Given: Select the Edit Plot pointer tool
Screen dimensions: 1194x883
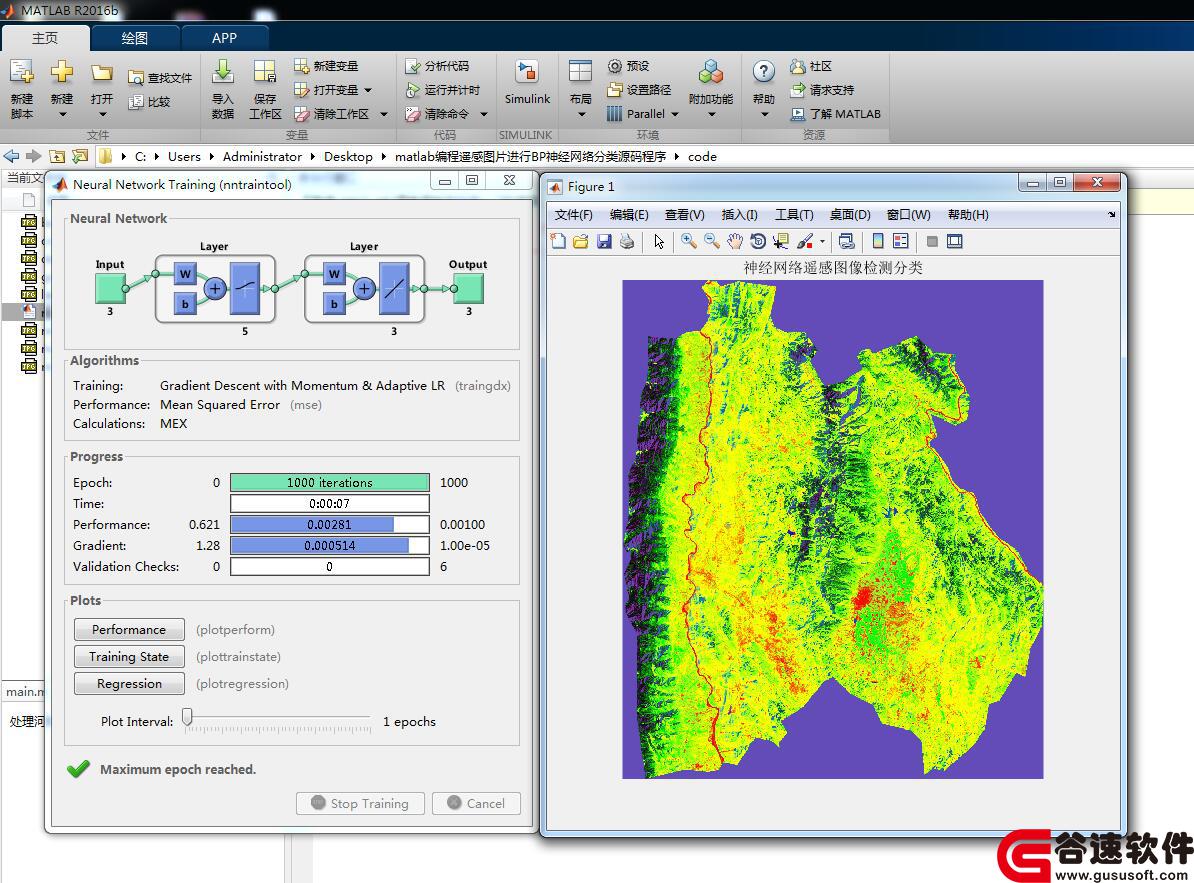Looking at the screenshot, I should point(659,241).
